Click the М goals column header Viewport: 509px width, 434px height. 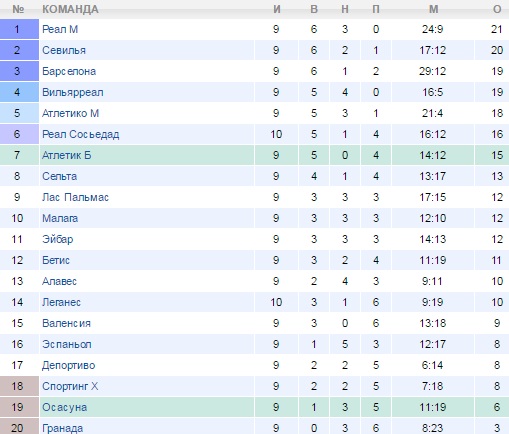point(433,9)
